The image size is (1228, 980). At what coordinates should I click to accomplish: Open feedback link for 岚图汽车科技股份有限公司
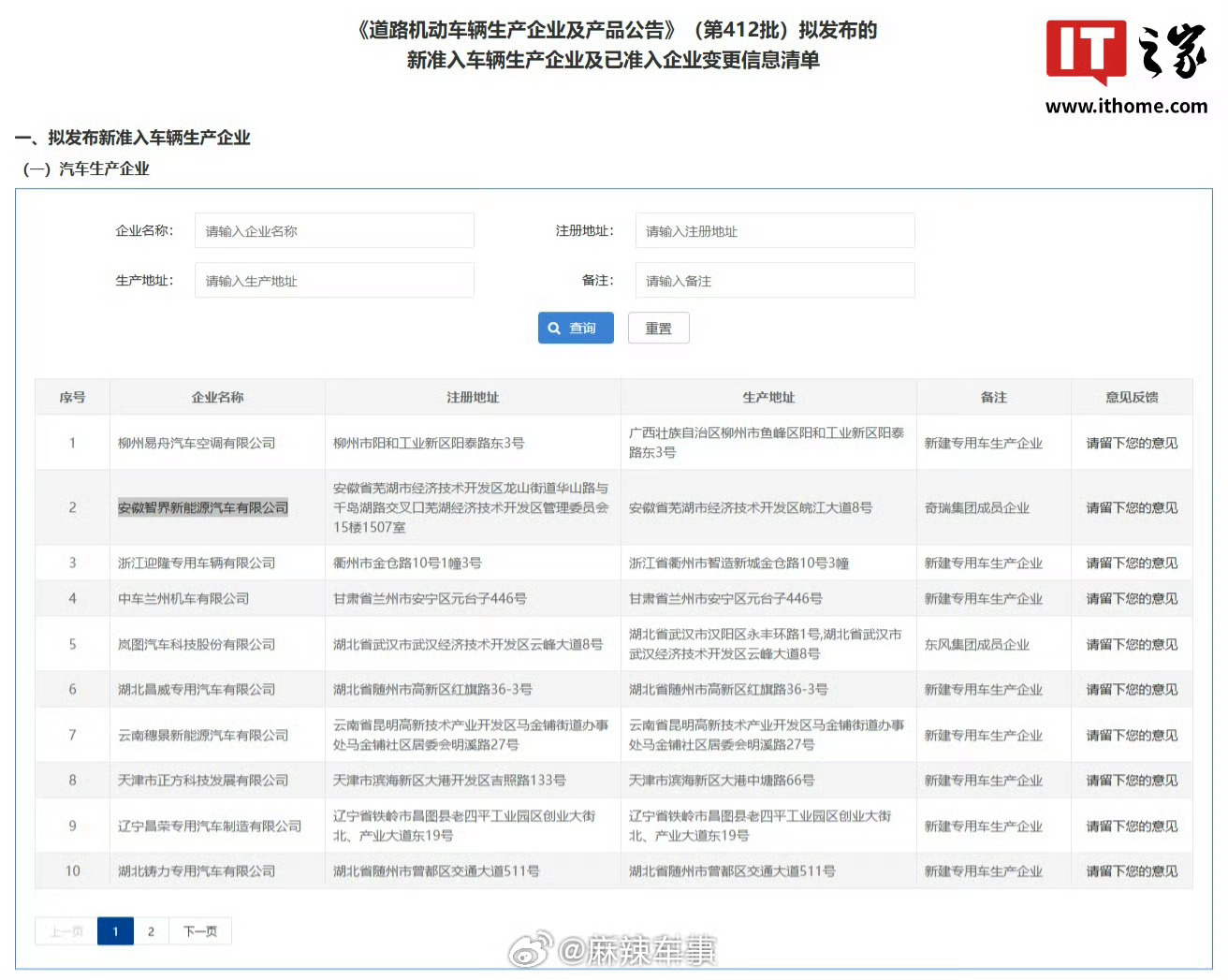1132,644
